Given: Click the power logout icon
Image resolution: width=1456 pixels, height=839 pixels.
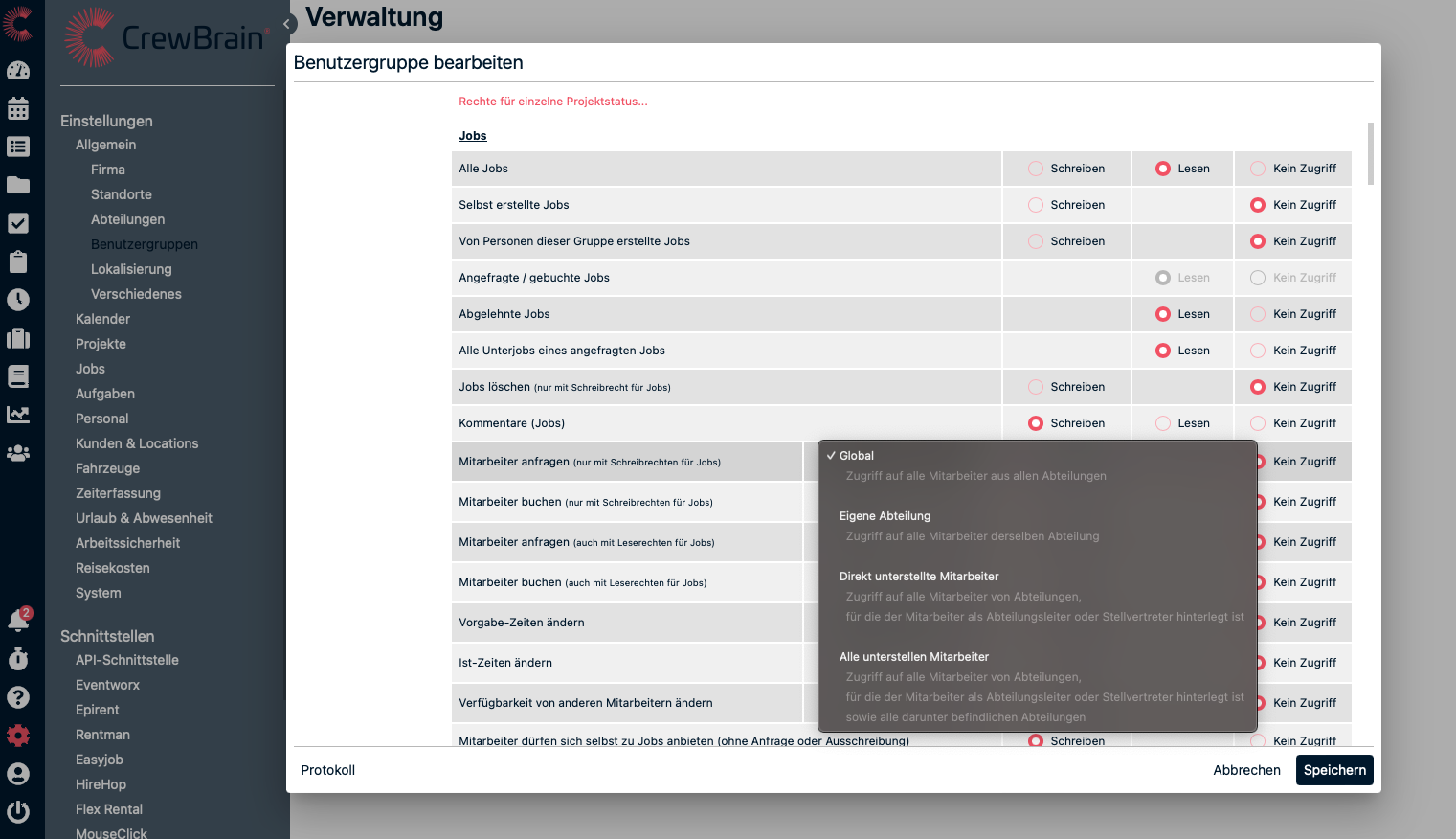Looking at the screenshot, I should tap(18, 812).
